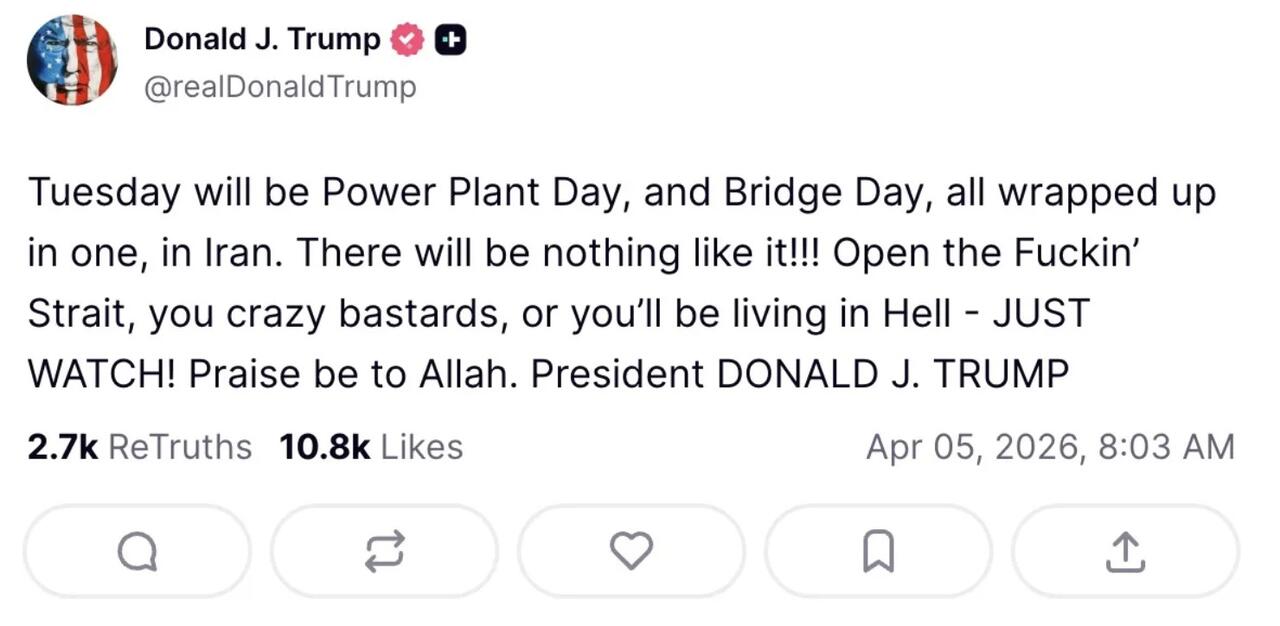Open the share upload icon
The image size is (1280, 626).
(1125, 551)
